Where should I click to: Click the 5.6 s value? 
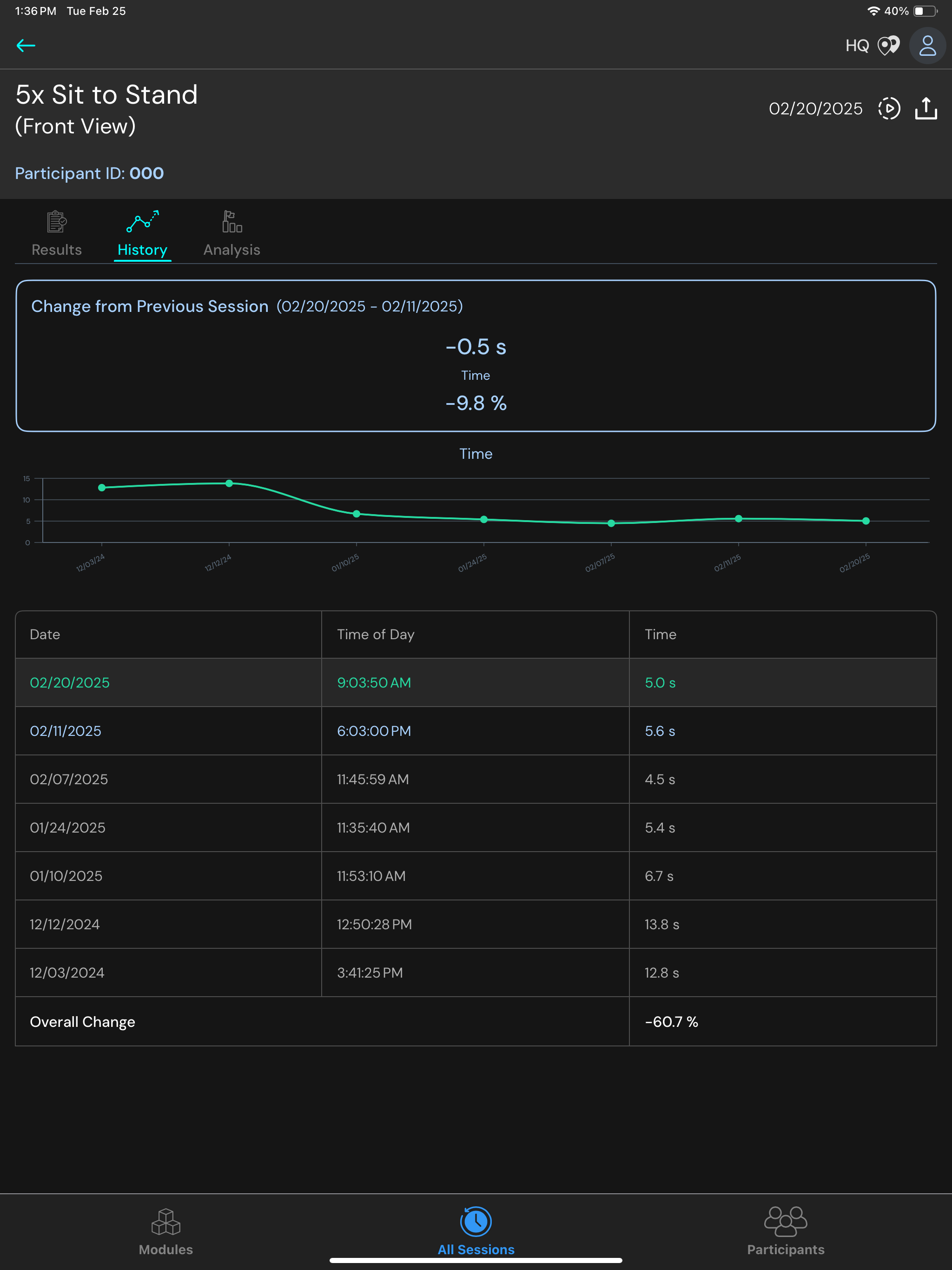tap(660, 731)
